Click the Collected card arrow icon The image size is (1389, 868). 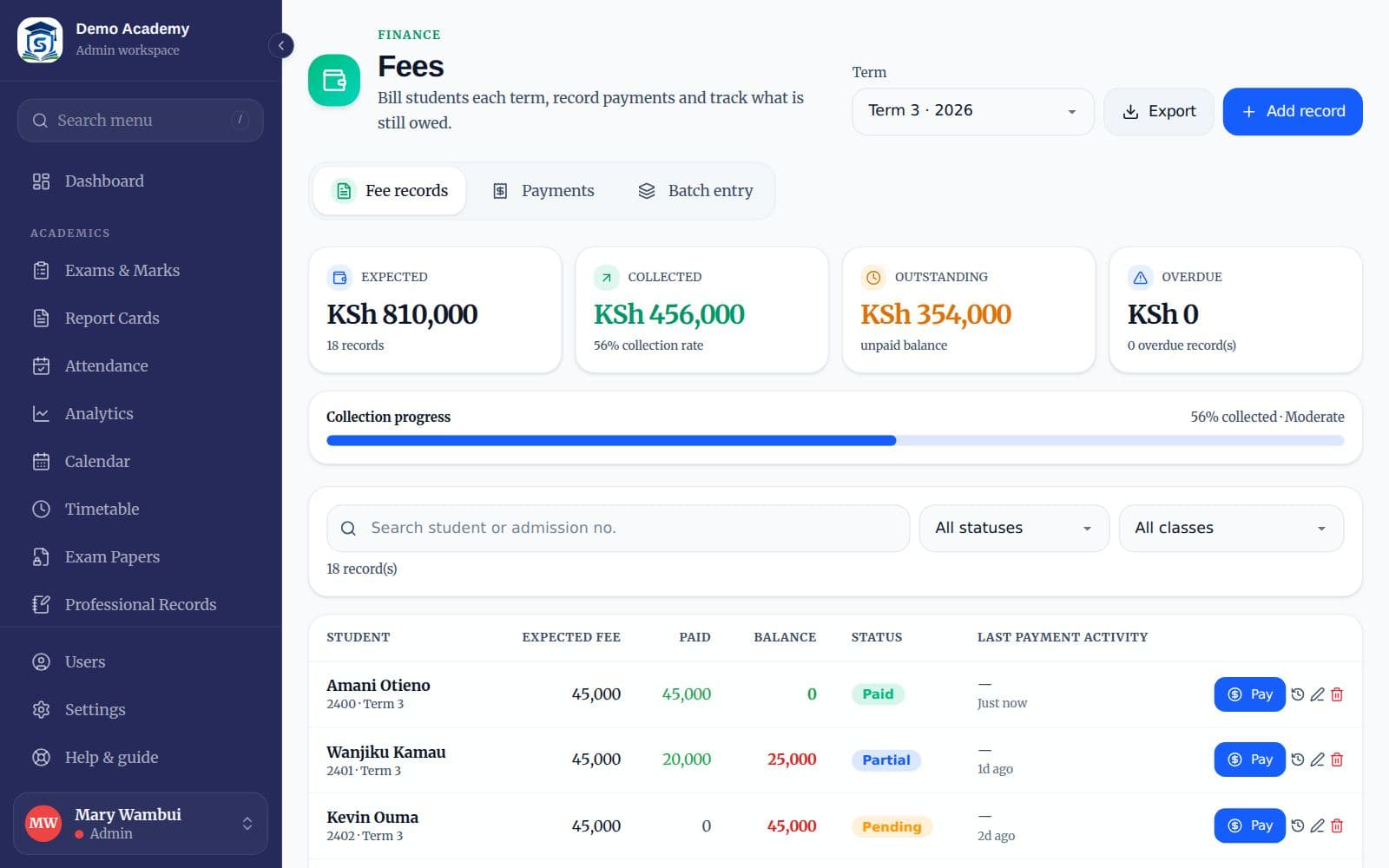click(x=606, y=277)
